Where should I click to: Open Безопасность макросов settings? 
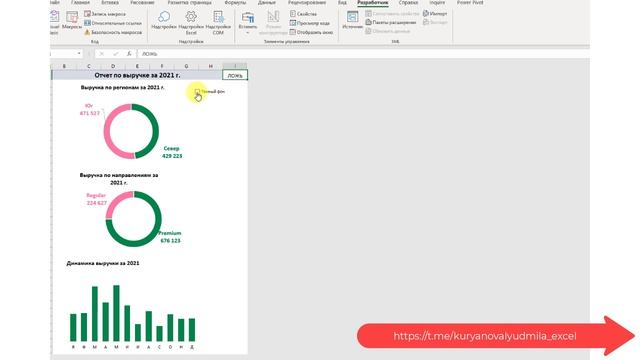113,32
